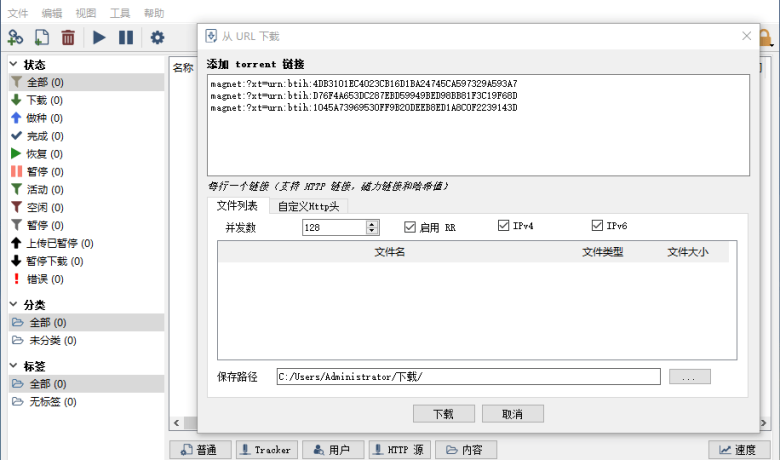
Task: Close the 从 URL 下载 dialog
Action: (746, 36)
